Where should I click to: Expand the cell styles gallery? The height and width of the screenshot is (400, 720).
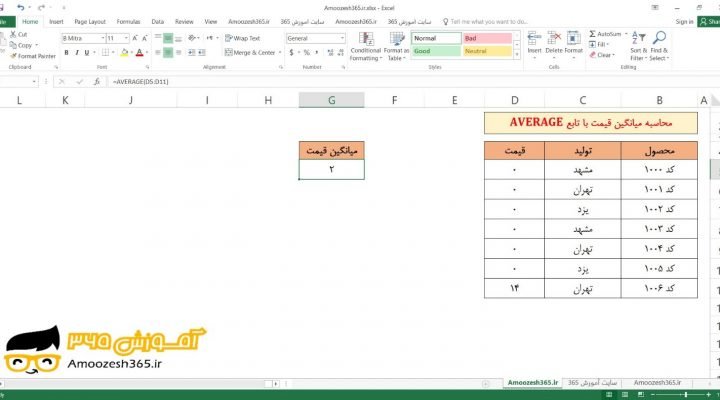pyautogui.click(x=517, y=55)
